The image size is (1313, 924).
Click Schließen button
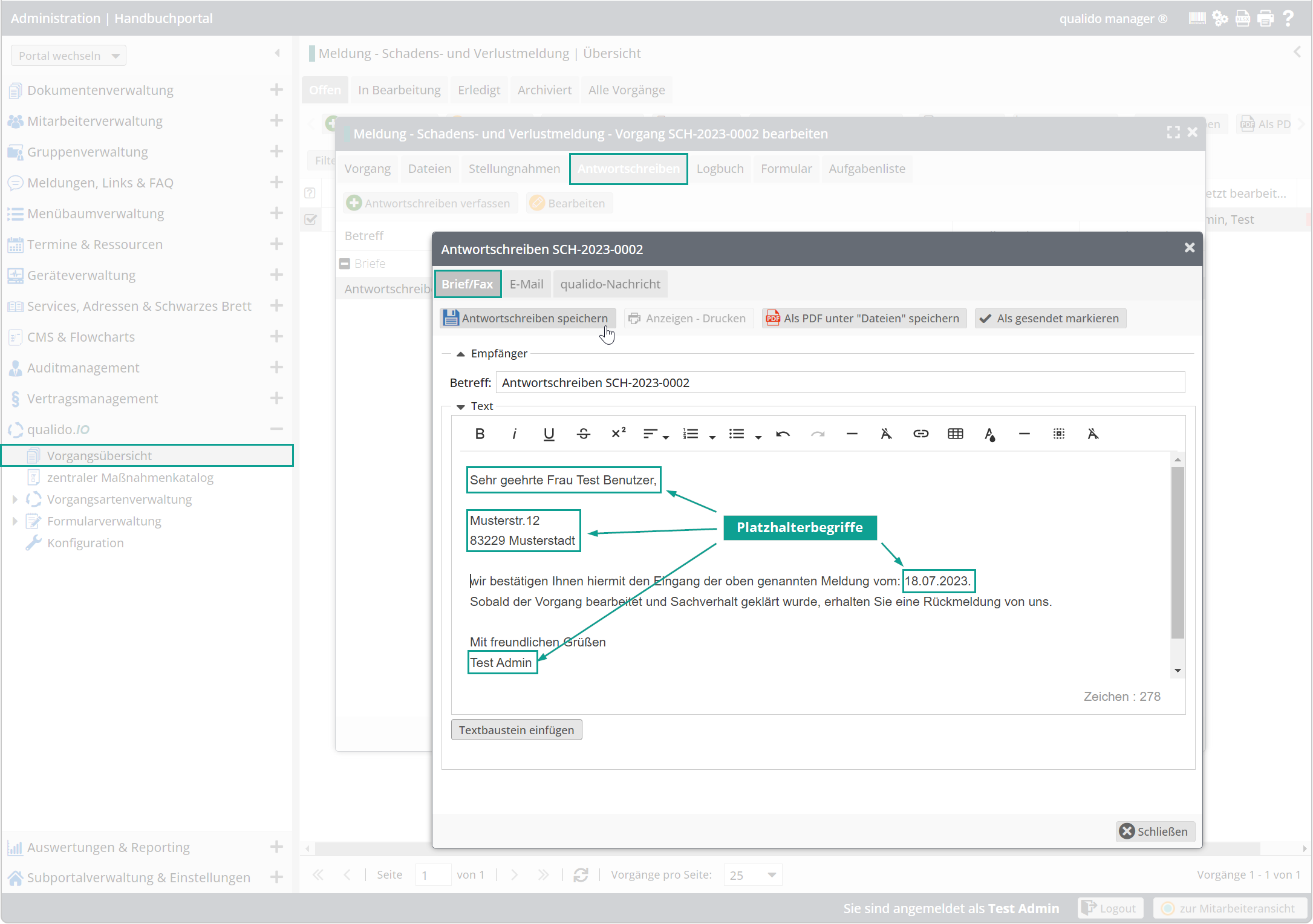[1155, 831]
